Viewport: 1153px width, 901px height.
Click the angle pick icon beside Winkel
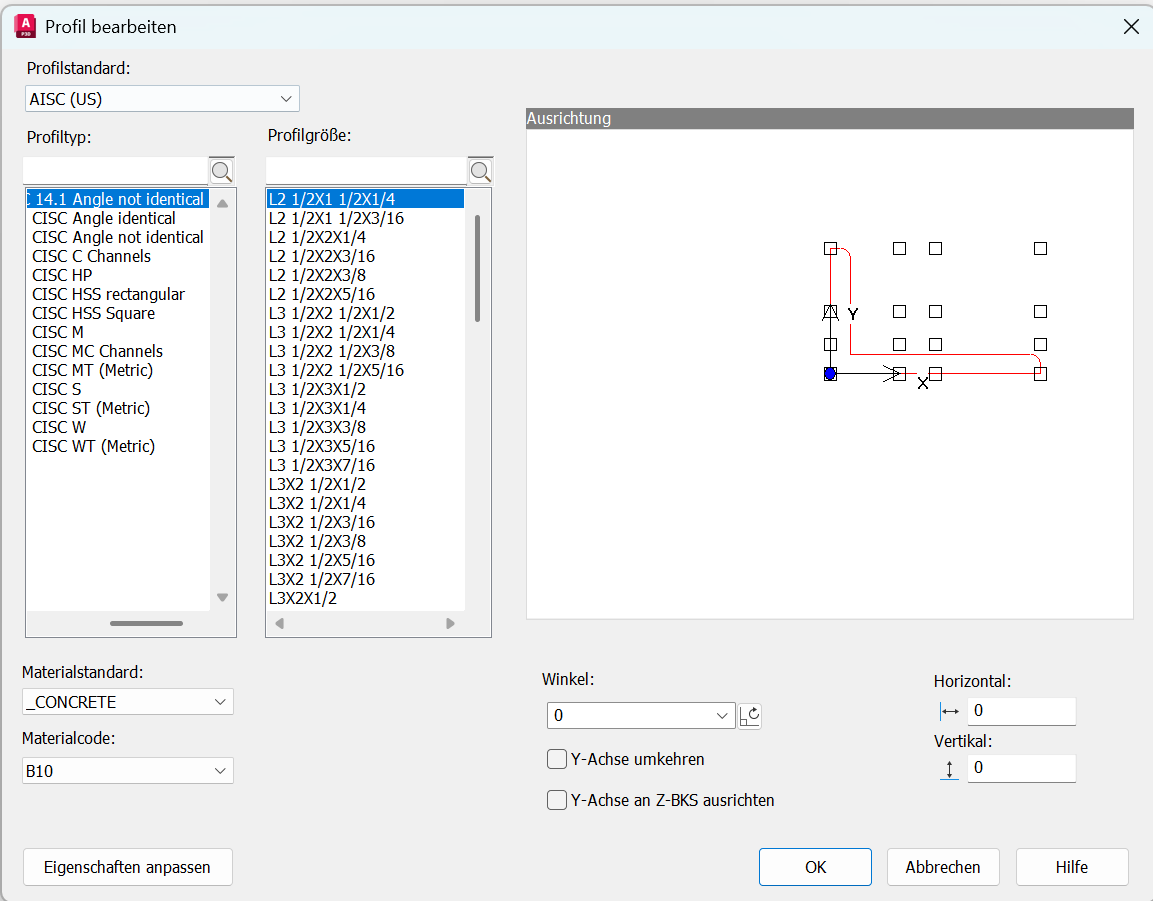pyautogui.click(x=749, y=716)
